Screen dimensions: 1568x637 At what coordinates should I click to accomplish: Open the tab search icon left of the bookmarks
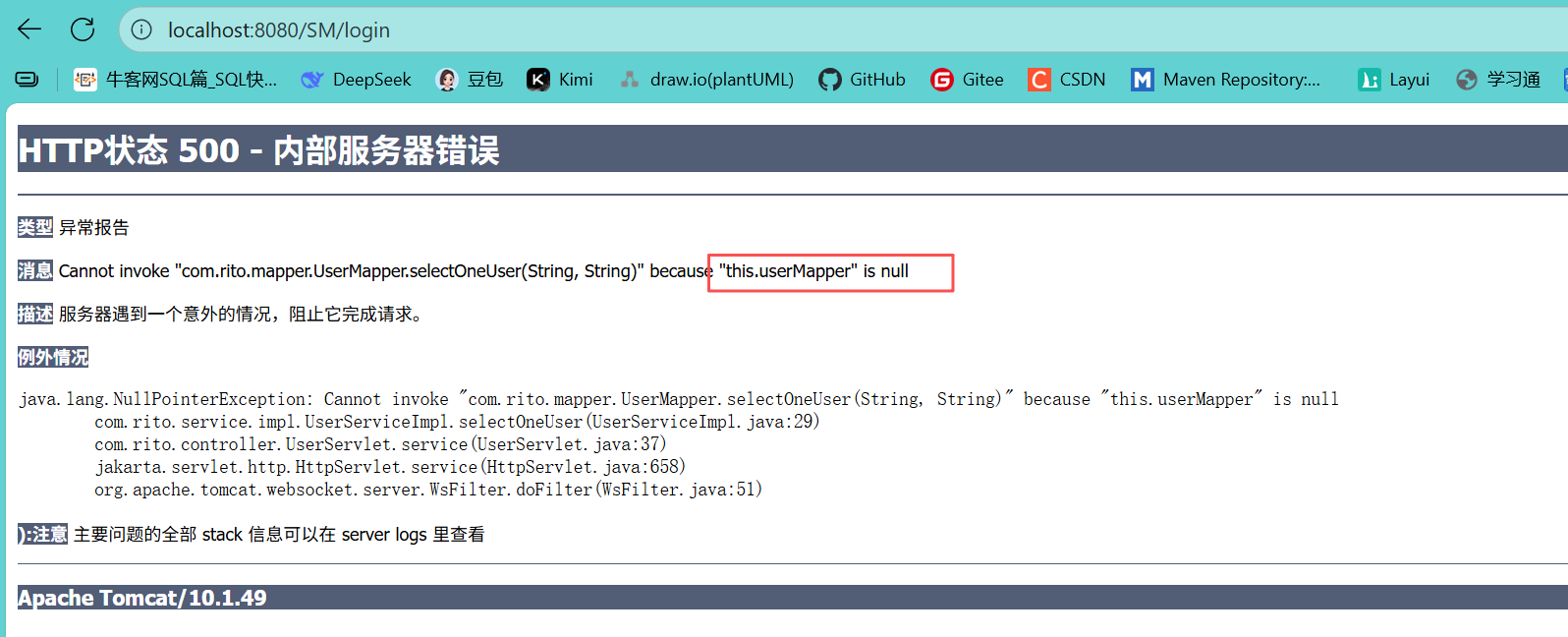27,80
